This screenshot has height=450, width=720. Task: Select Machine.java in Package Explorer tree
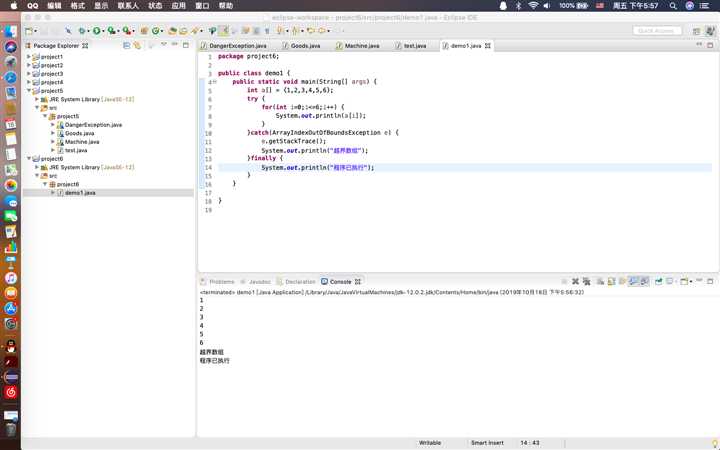82,142
